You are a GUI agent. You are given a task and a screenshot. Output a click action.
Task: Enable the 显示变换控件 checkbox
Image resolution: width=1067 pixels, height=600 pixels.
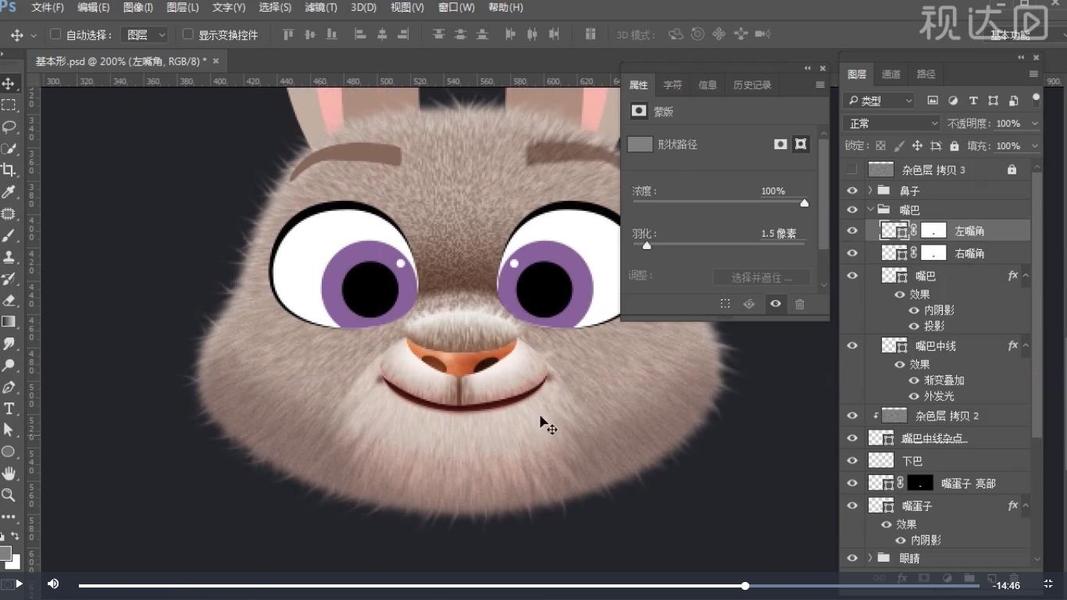[188, 34]
